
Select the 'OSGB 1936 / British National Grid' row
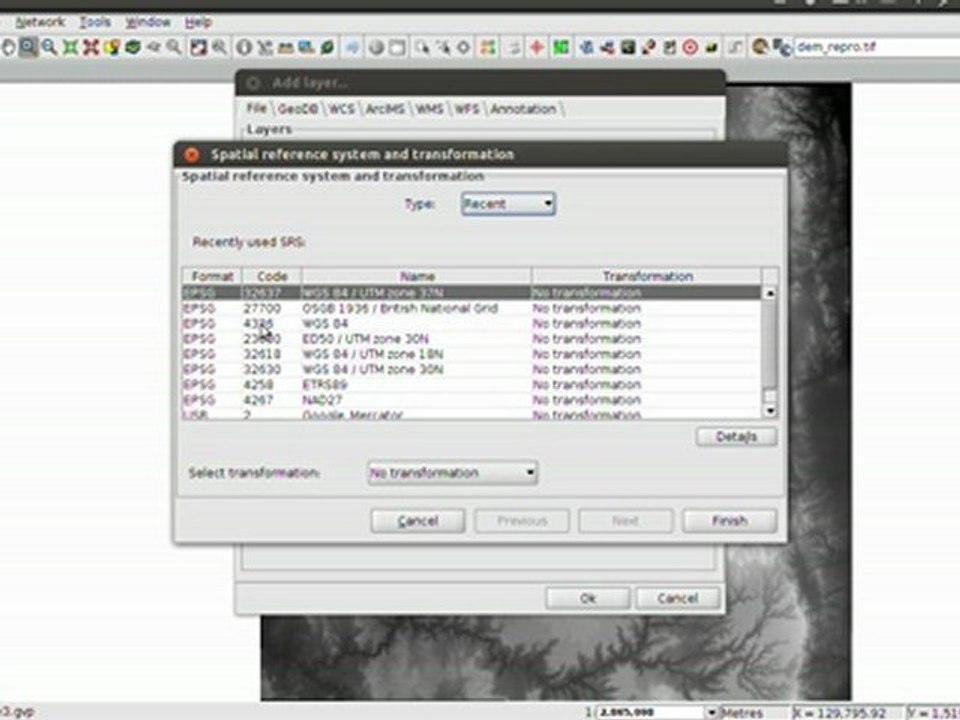pyautogui.click(x=471, y=308)
